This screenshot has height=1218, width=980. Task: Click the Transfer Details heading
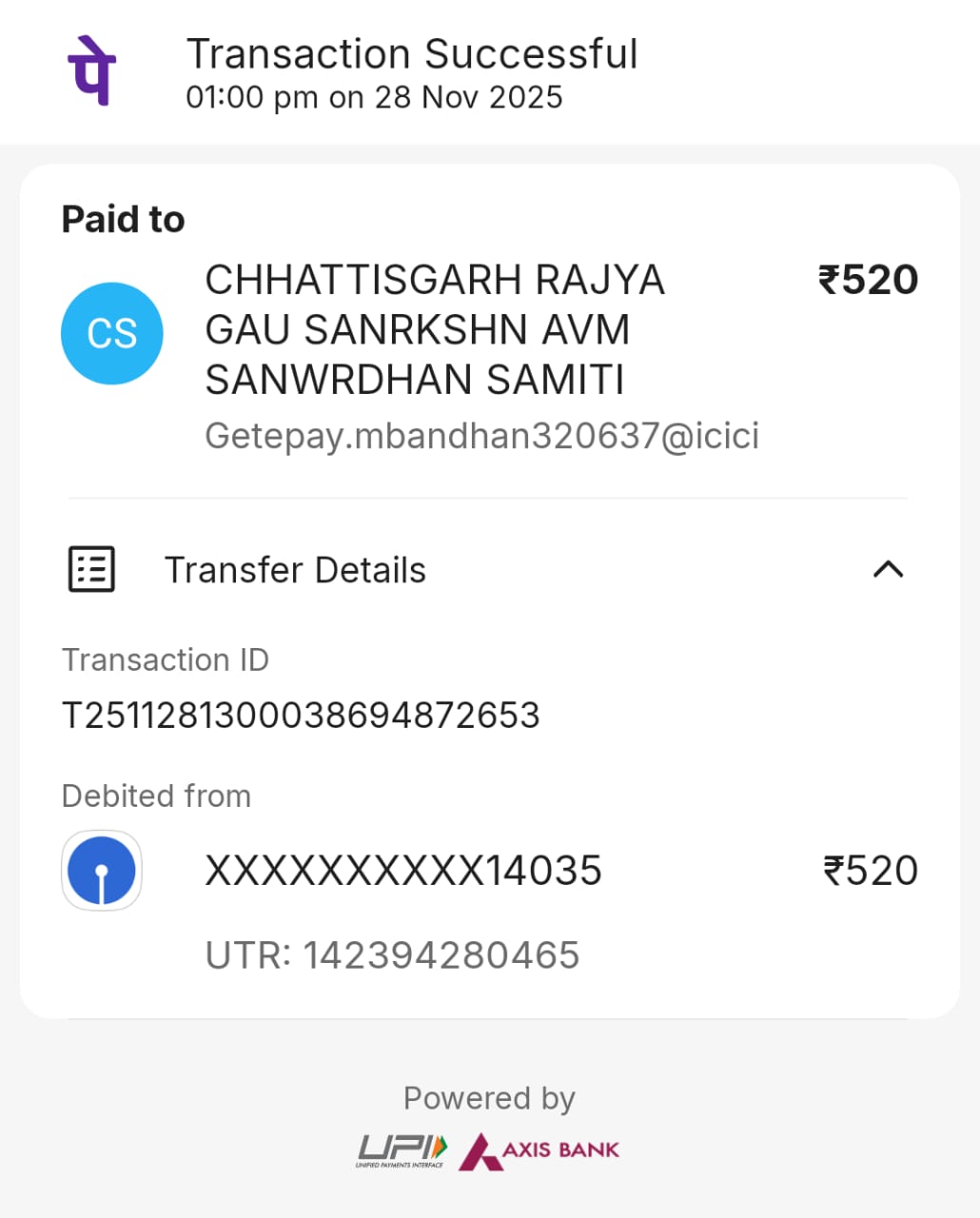[295, 570]
